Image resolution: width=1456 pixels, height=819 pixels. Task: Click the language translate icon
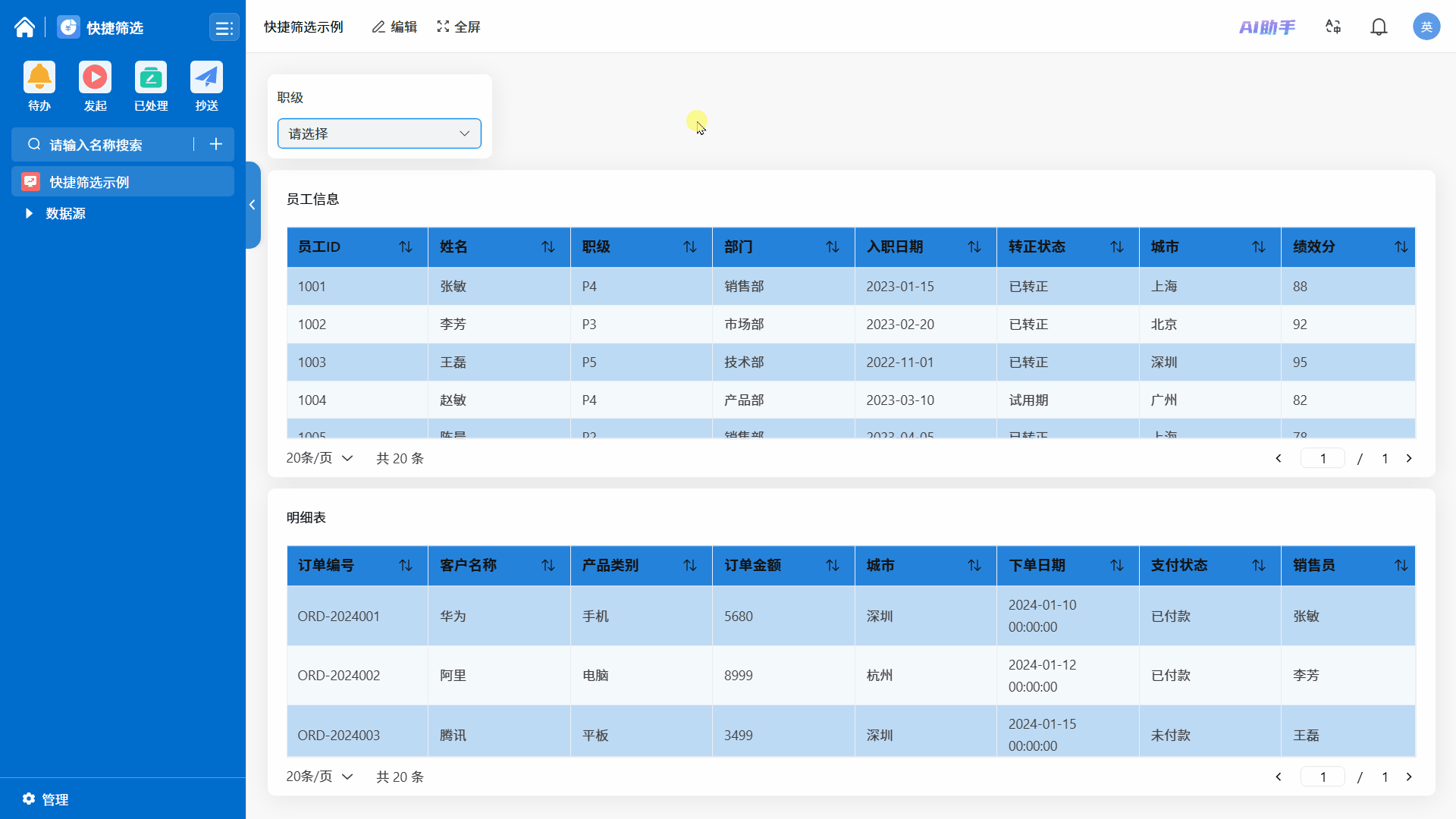pyautogui.click(x=1333, y=27)
